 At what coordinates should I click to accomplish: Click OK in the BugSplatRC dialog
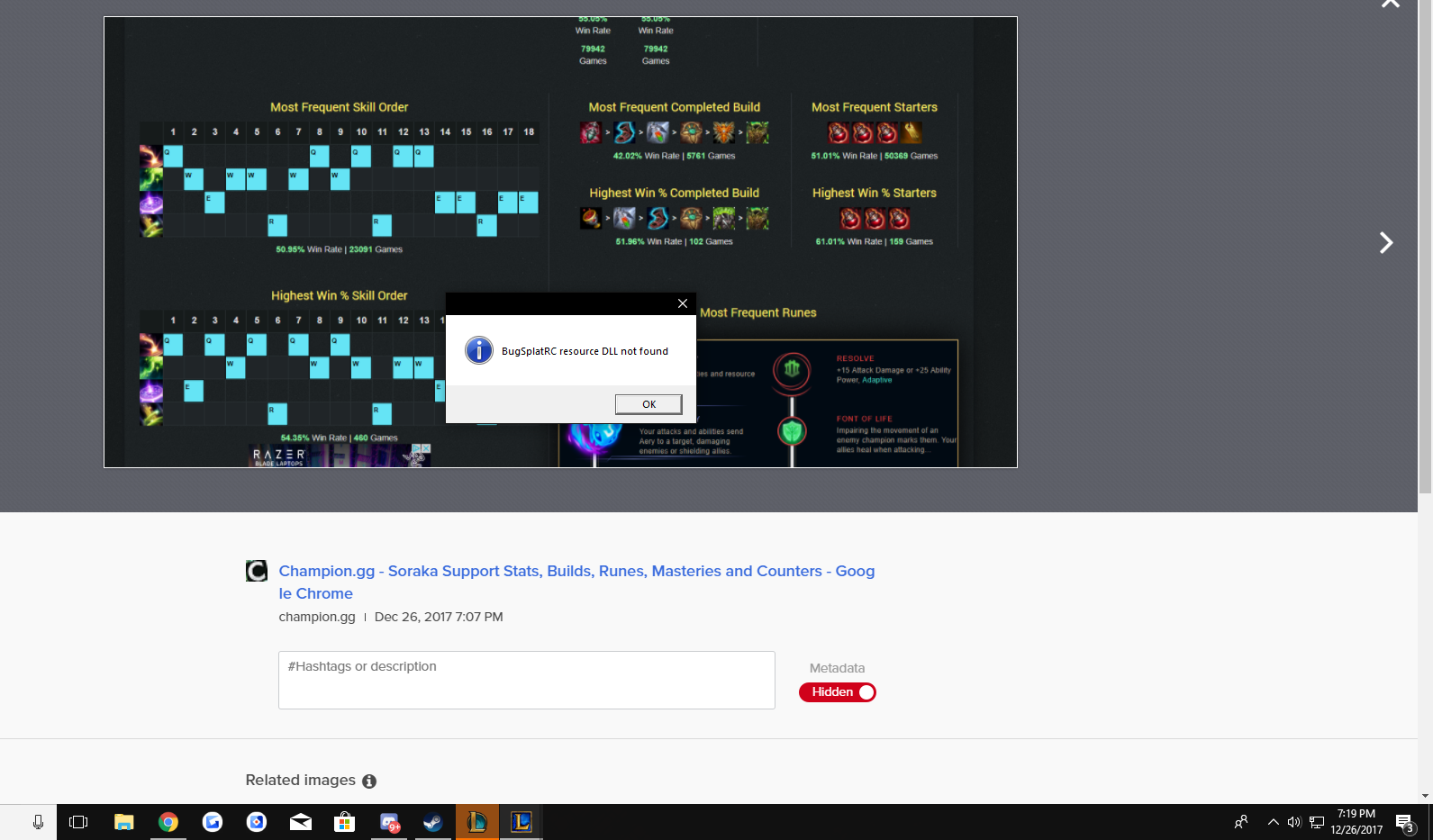648,404
